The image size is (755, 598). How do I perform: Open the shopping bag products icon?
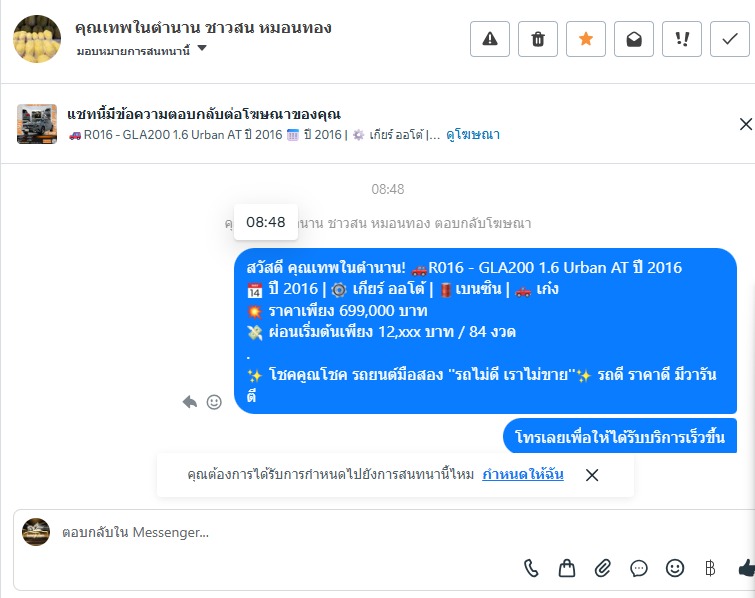coord(567,568)
